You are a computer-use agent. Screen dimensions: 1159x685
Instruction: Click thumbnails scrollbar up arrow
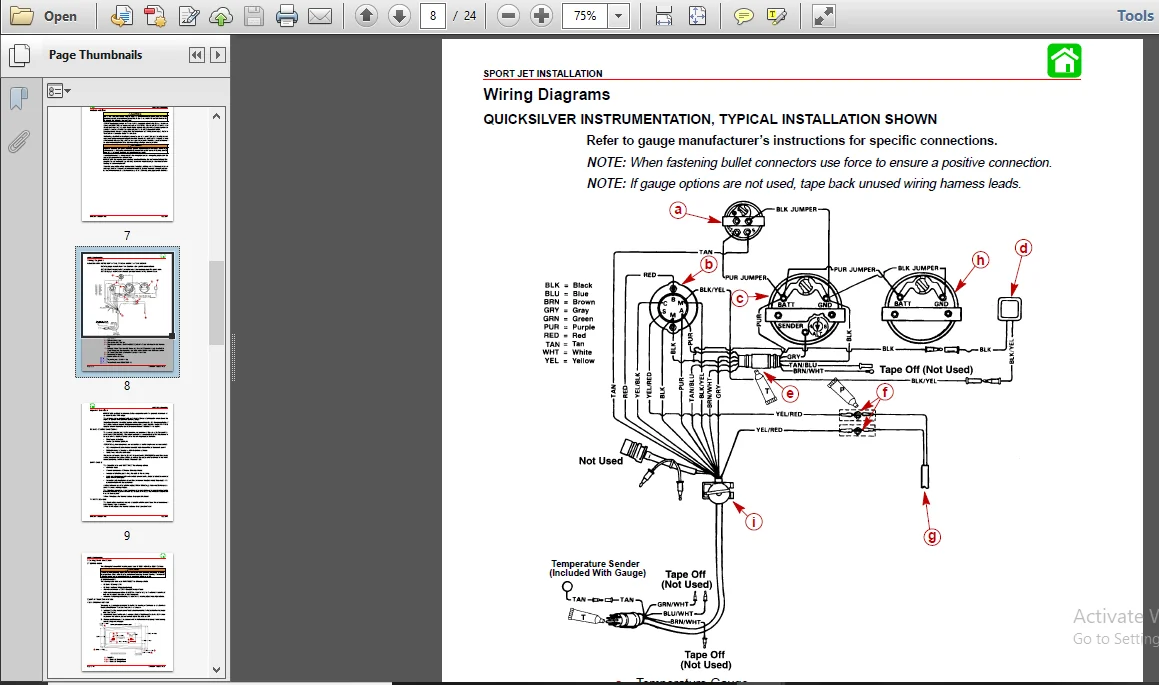(216, 116)
